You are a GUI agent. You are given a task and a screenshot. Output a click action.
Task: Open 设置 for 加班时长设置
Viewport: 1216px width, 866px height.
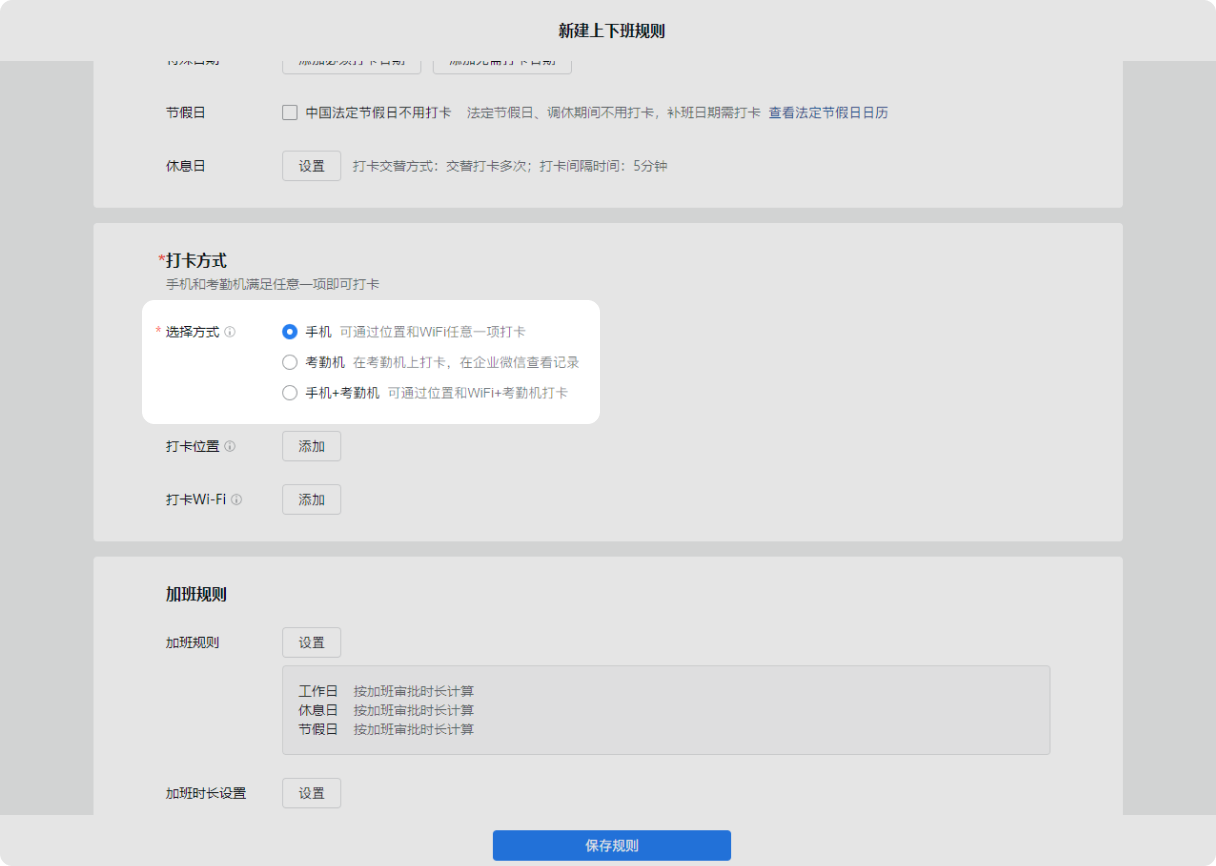[311, 793]
